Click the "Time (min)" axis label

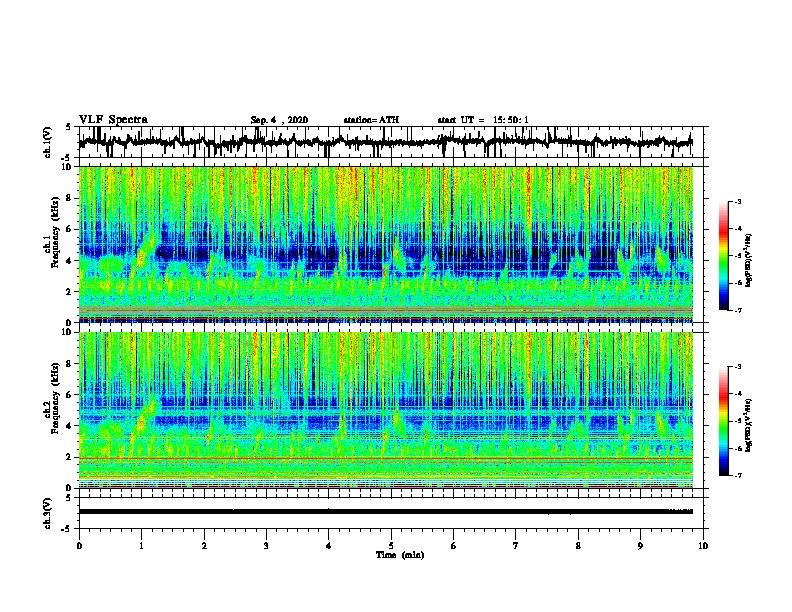[400, 555]
